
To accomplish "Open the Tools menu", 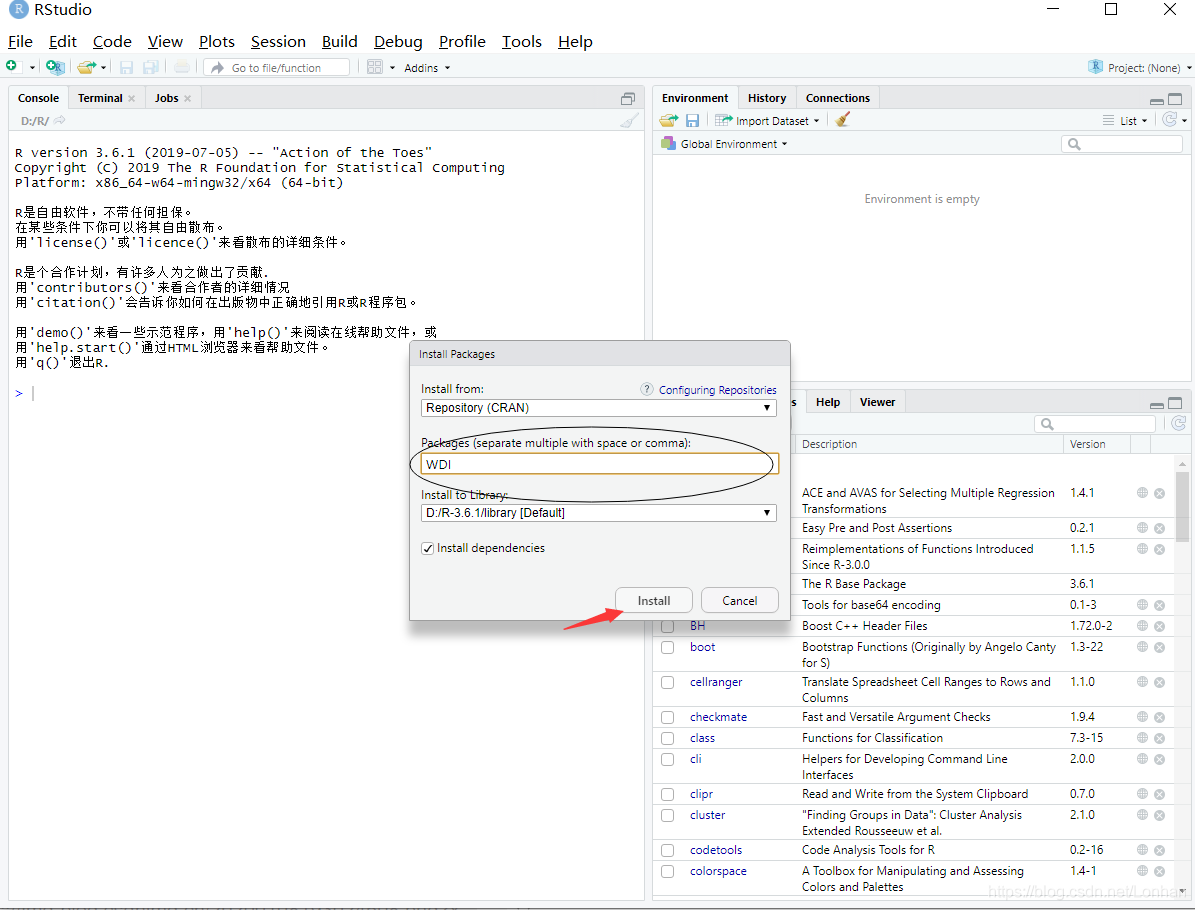I will [521, 42].
